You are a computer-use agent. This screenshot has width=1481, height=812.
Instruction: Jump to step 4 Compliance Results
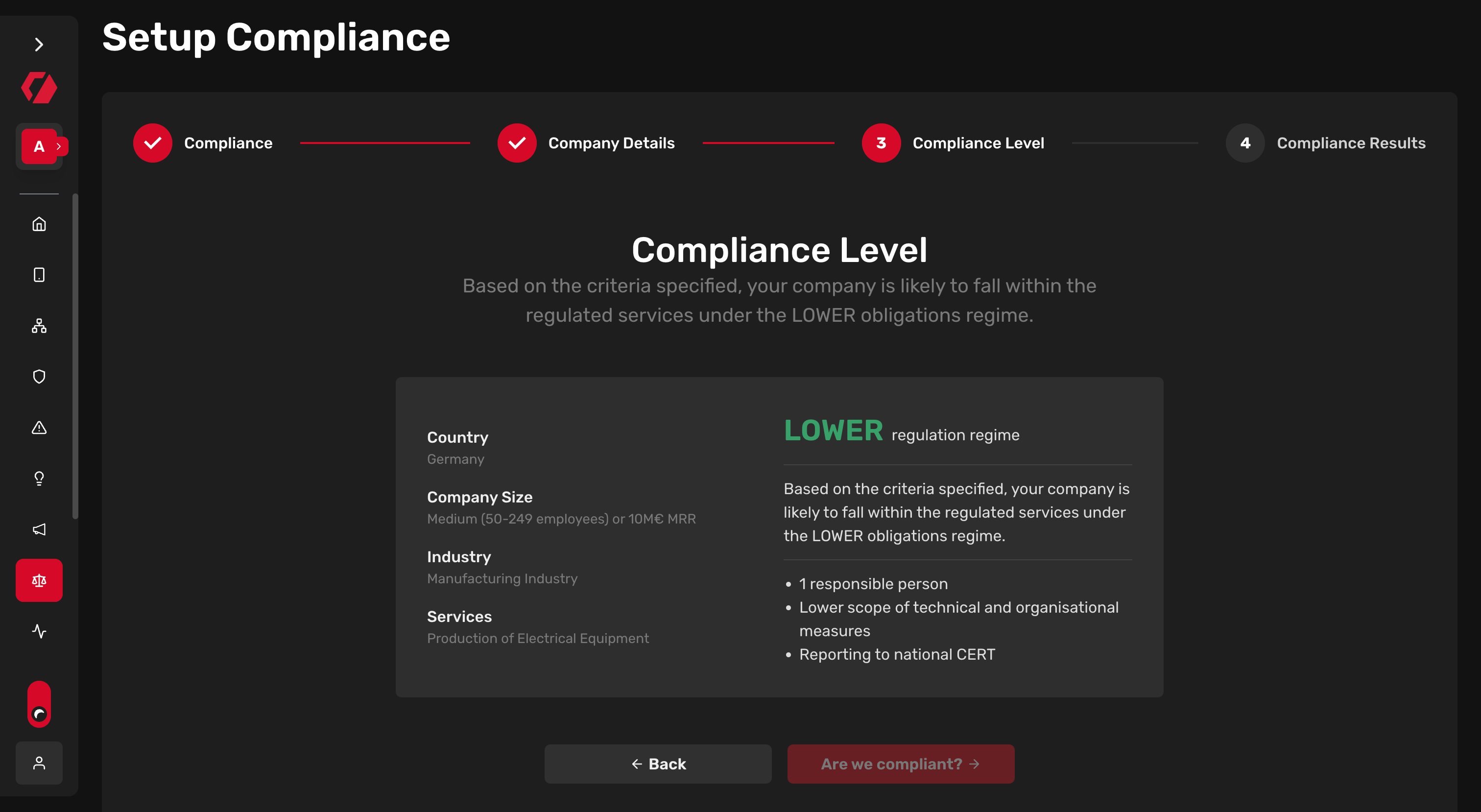1244,143
